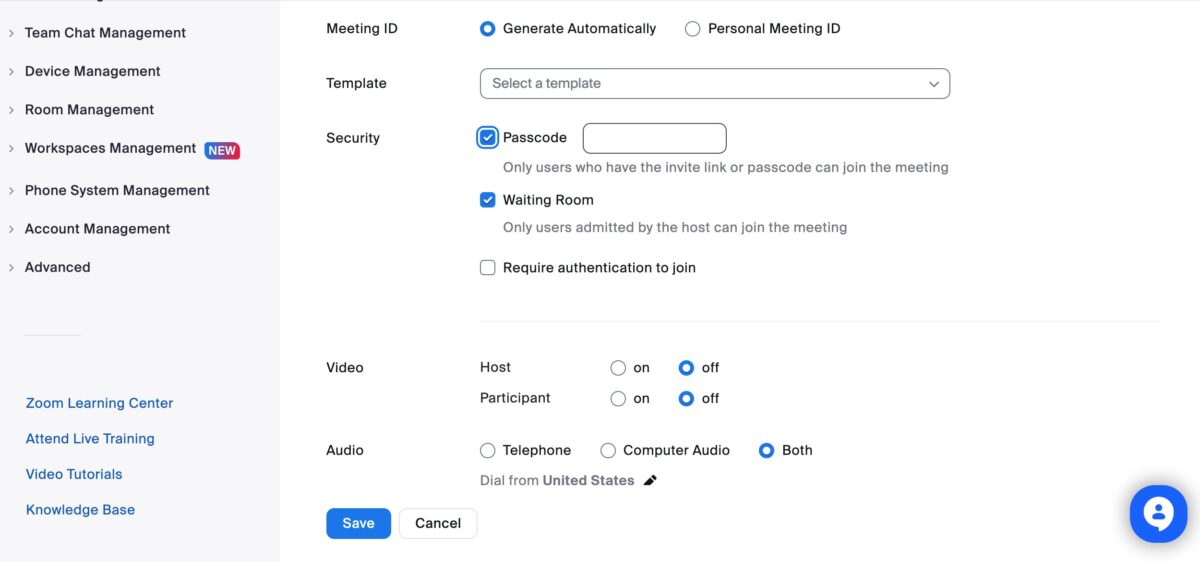The image size is (1200, 562).
Task: Disable the Waiting Room checkbox
Action: (488, 200)
